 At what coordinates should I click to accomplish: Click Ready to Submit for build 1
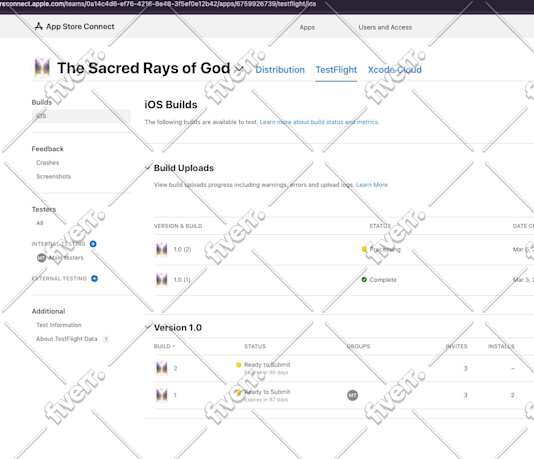point(267,392)
